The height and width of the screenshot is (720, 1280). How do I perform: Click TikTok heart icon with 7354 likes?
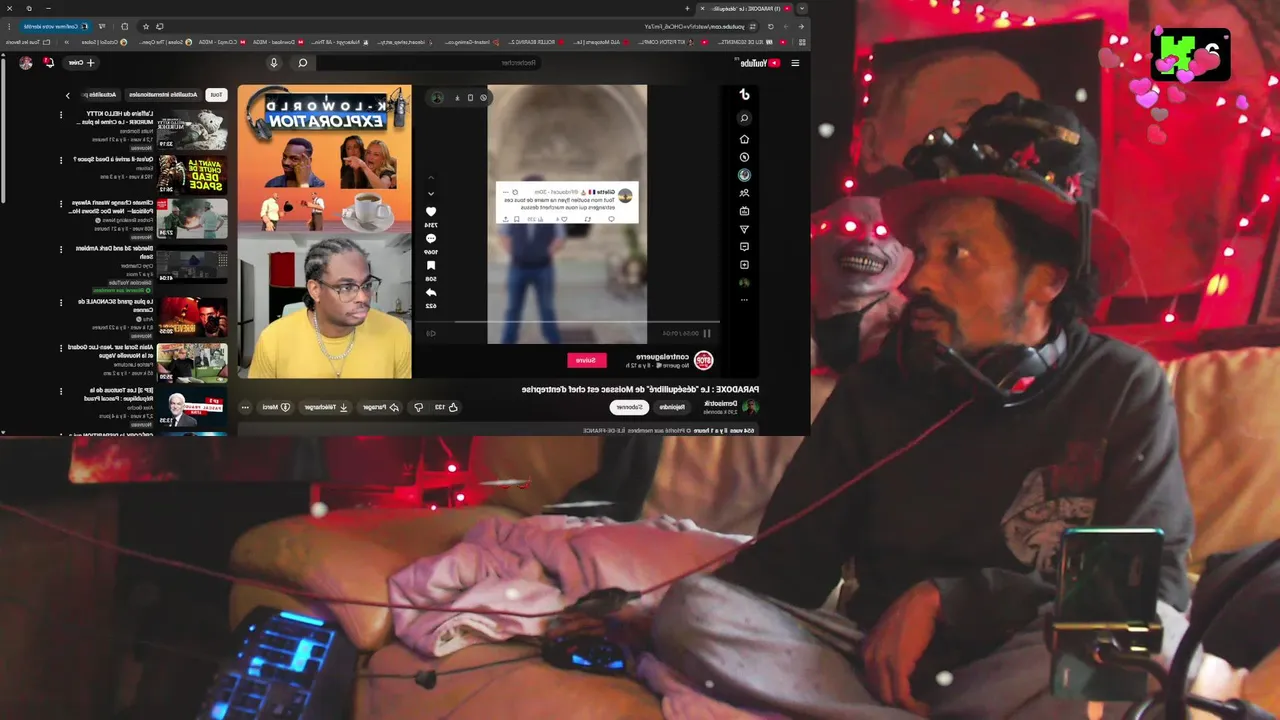[431, 212]
